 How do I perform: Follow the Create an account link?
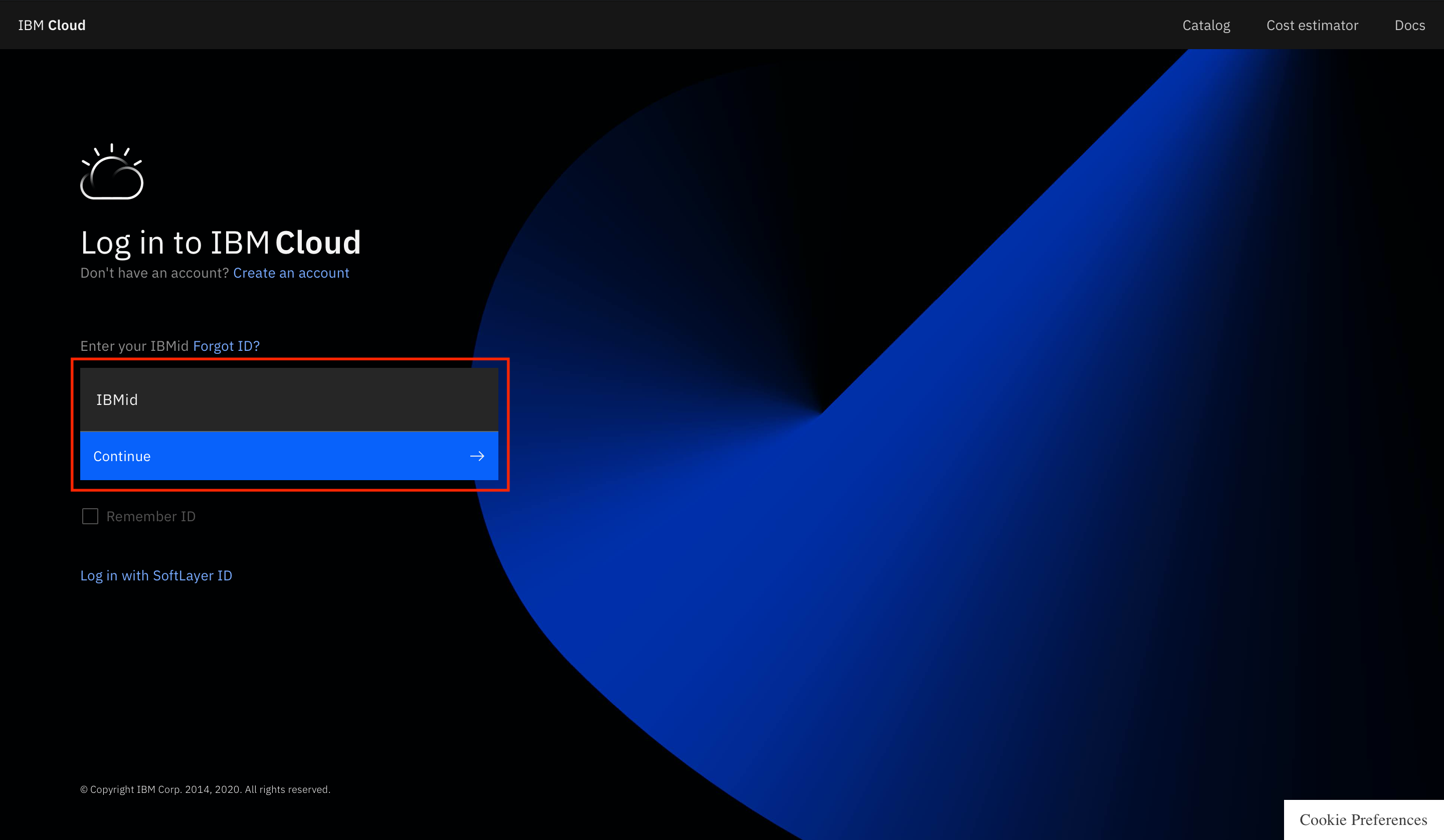coord(290,273)
